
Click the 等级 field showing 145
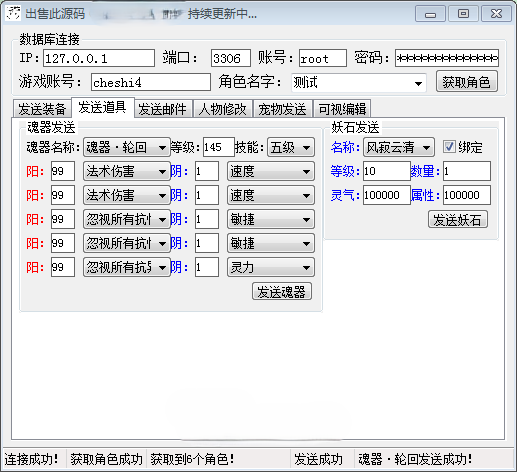tap(219, 147)
